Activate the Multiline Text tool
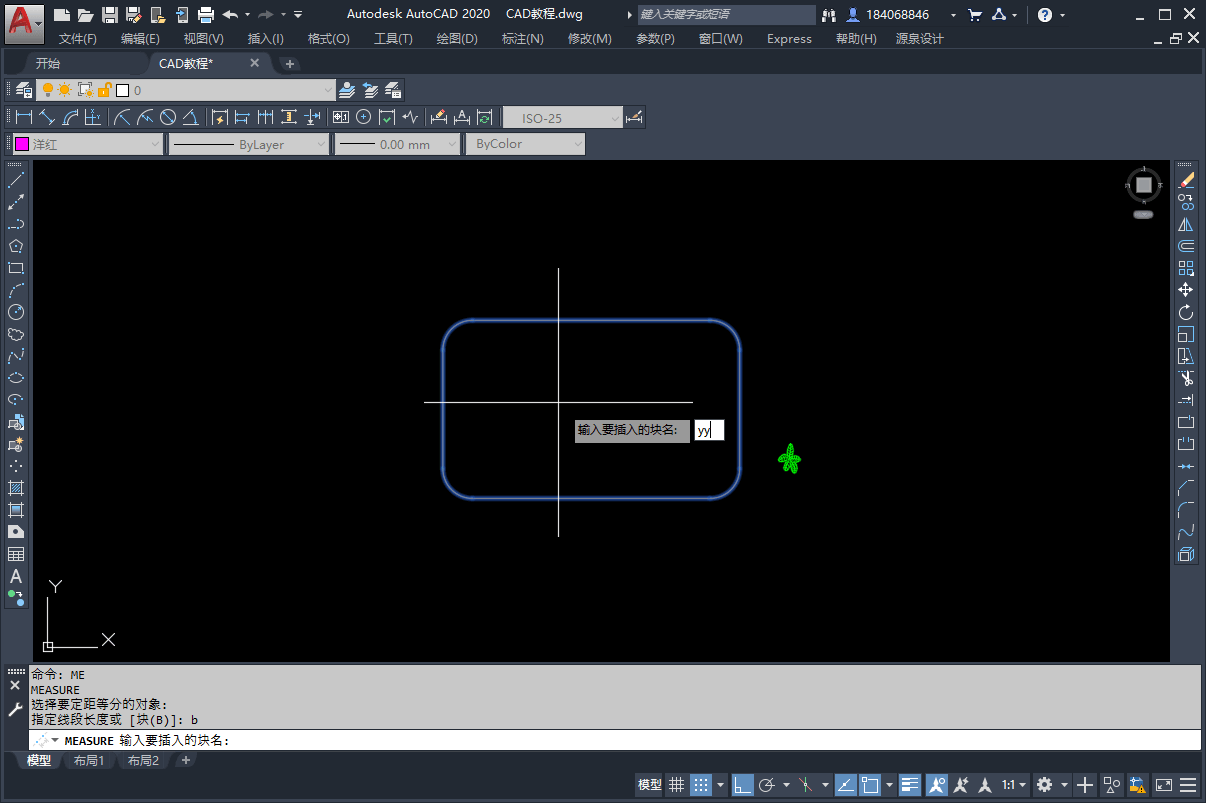The image size is (1206, 803). point(16,576)
